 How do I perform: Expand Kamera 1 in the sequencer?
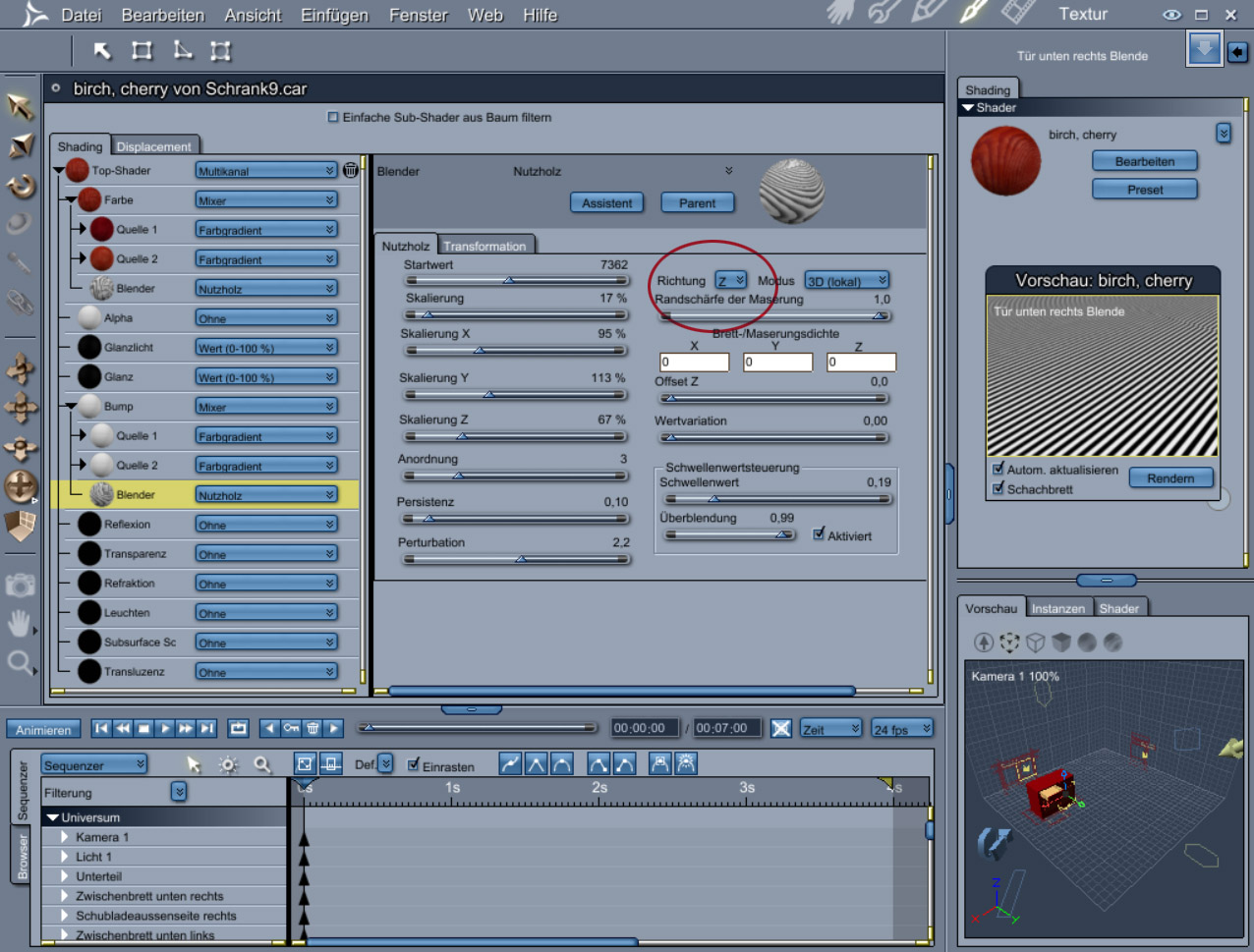(65, 837)
